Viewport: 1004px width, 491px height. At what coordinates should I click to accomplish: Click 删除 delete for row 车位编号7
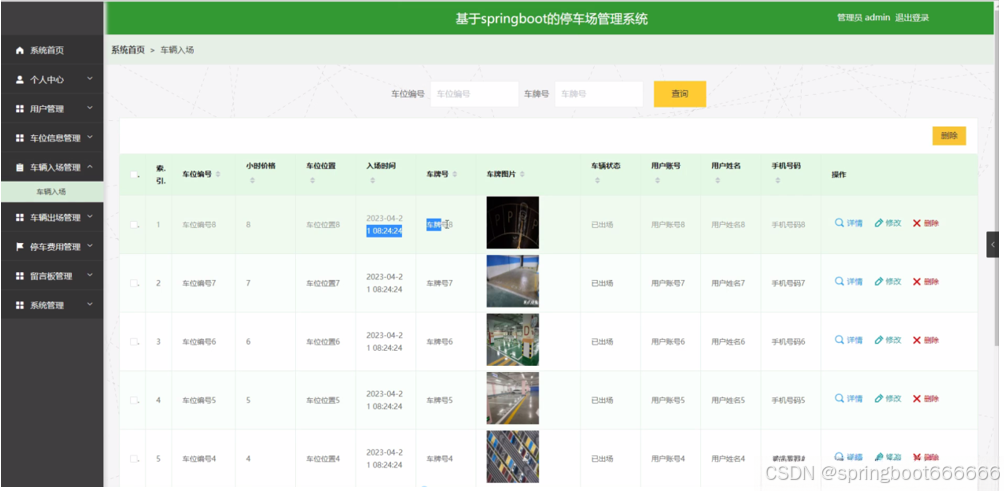tap(925, 282)
